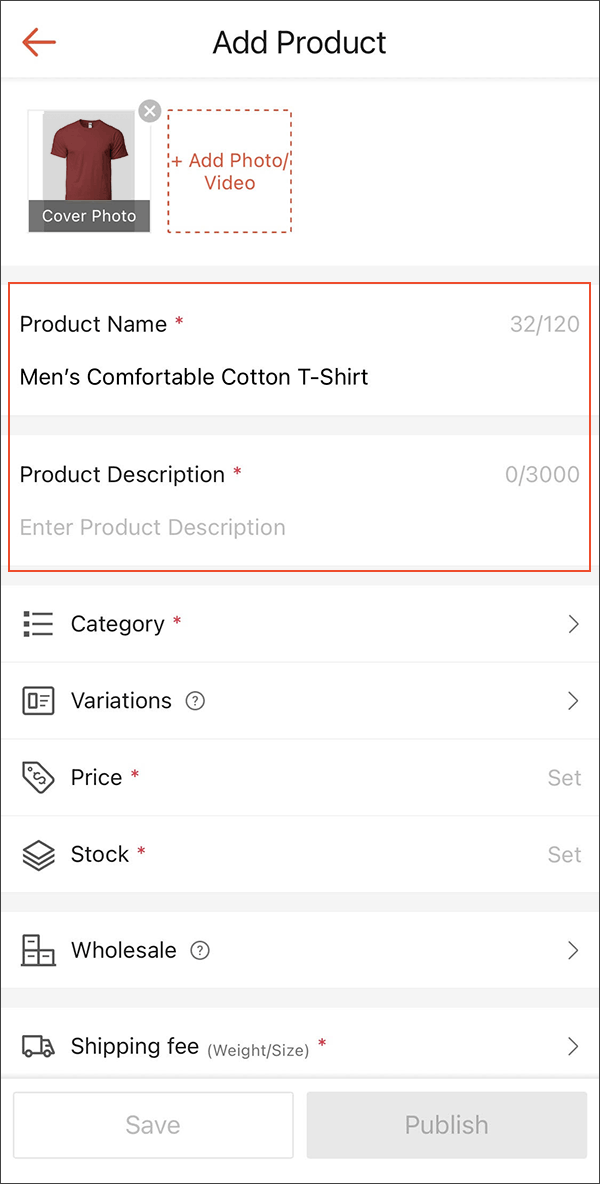Click Set next to Price
Viewport: 600px width, 1184px height.
point(564,777)
